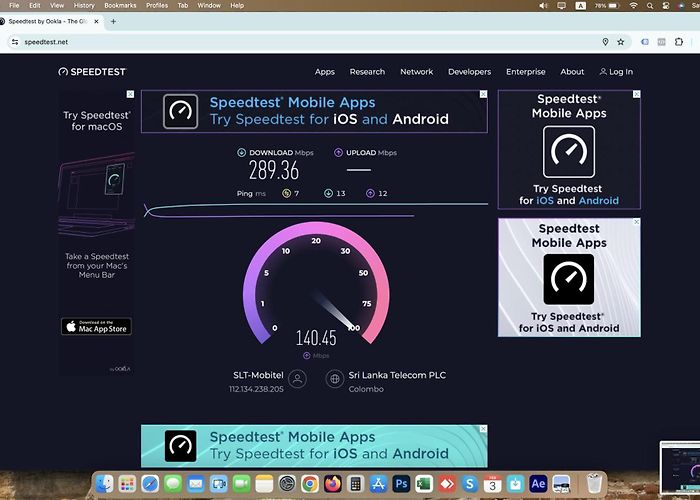Click the volume icon in menu bar
Screen dimensions: 700x500
click(x=543, y=6)
